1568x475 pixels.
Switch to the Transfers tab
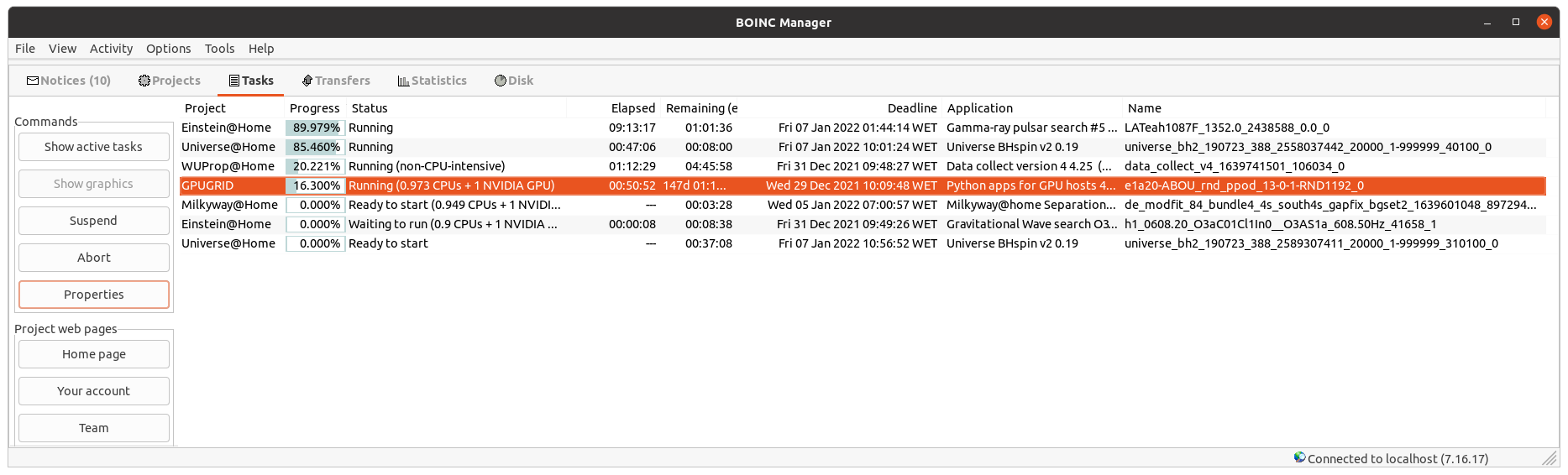(x=336, y=81)
